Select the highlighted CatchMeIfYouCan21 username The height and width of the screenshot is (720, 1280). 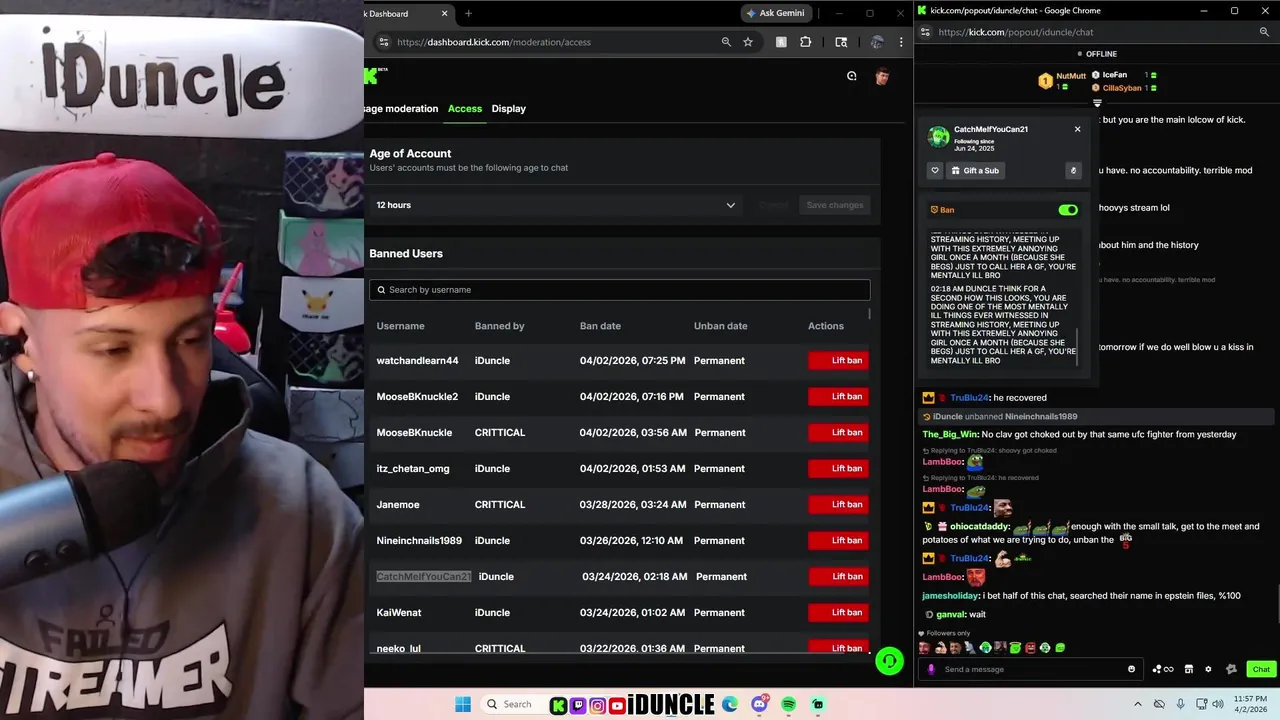click(x=424, y=576)
